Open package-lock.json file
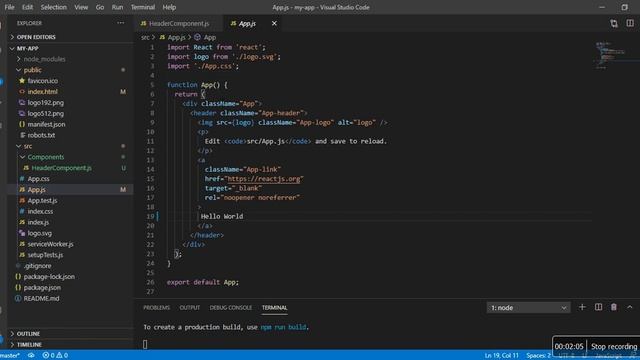This screenshot has width=640, height=360. [49, 277]
